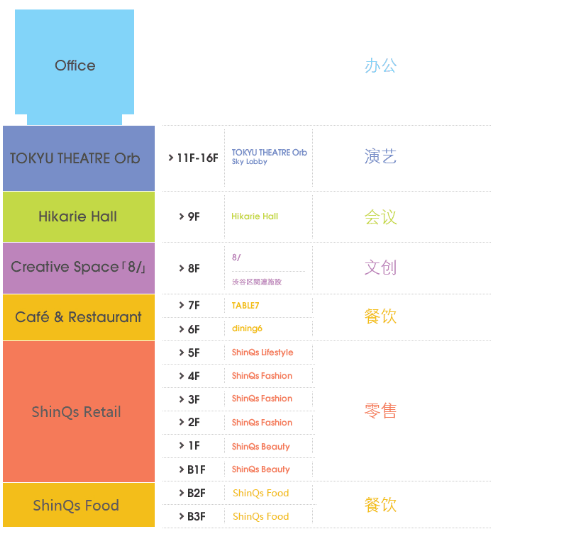Click the Café & Restaurant block
This screenshot has width=579, height=554.
79,317
